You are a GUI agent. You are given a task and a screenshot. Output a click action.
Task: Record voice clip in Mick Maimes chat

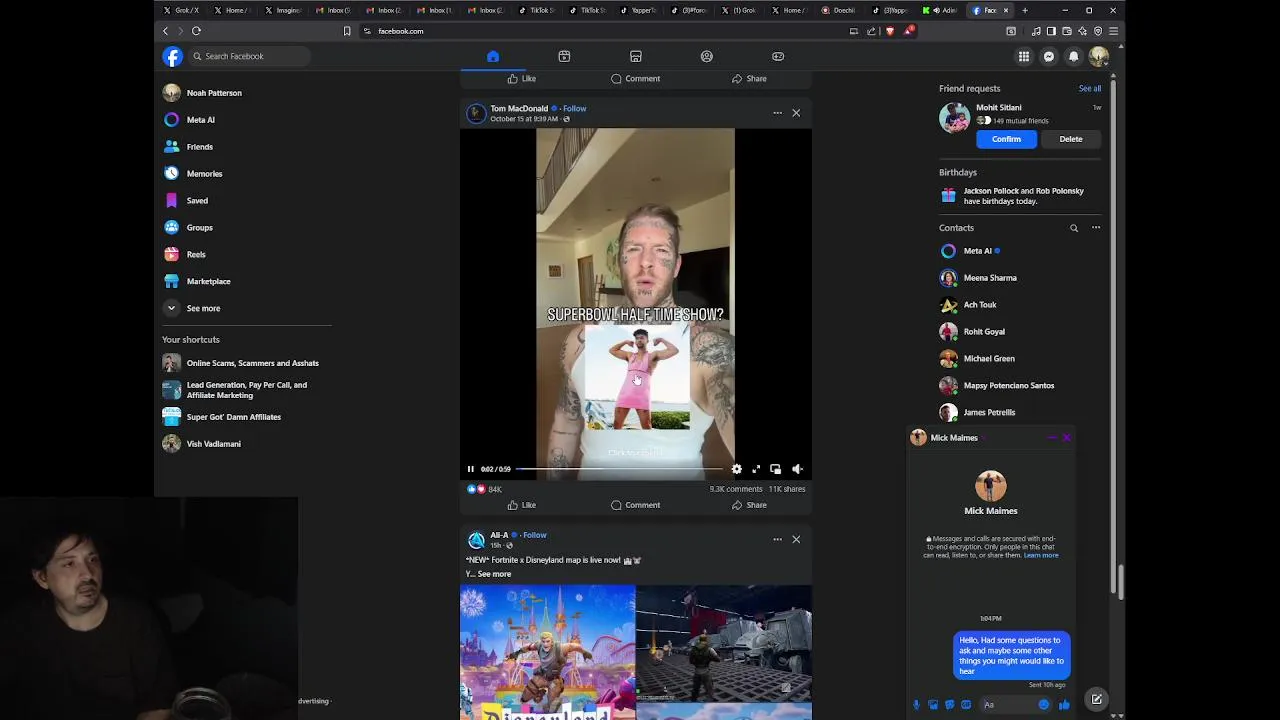pos(916,705)
